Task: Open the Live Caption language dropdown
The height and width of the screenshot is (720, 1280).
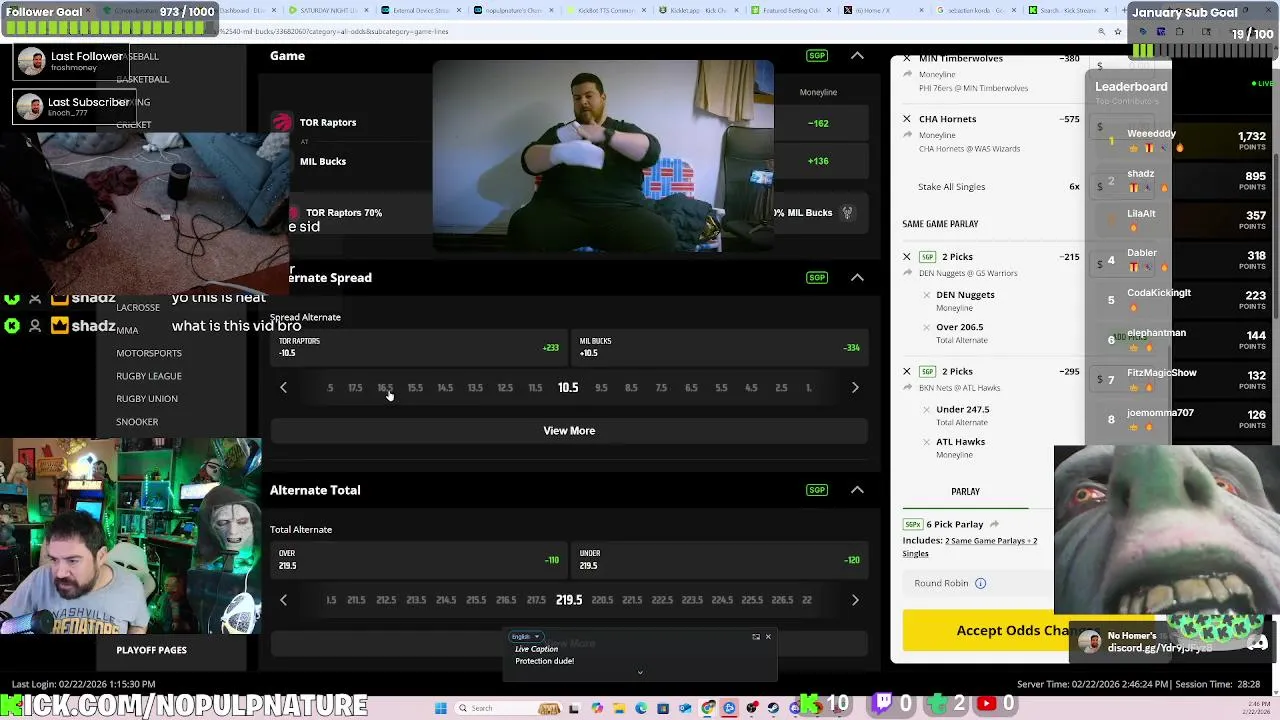Action: coord(526,637)
